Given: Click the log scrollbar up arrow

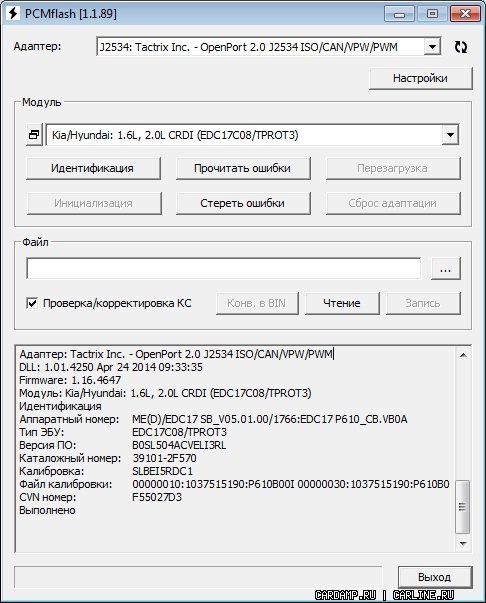Looking at the screenshot, I should pyautogui.click(x=463, y=355).
